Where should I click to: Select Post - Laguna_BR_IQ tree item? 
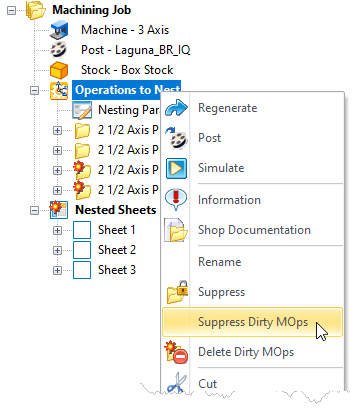coord(135,50)
